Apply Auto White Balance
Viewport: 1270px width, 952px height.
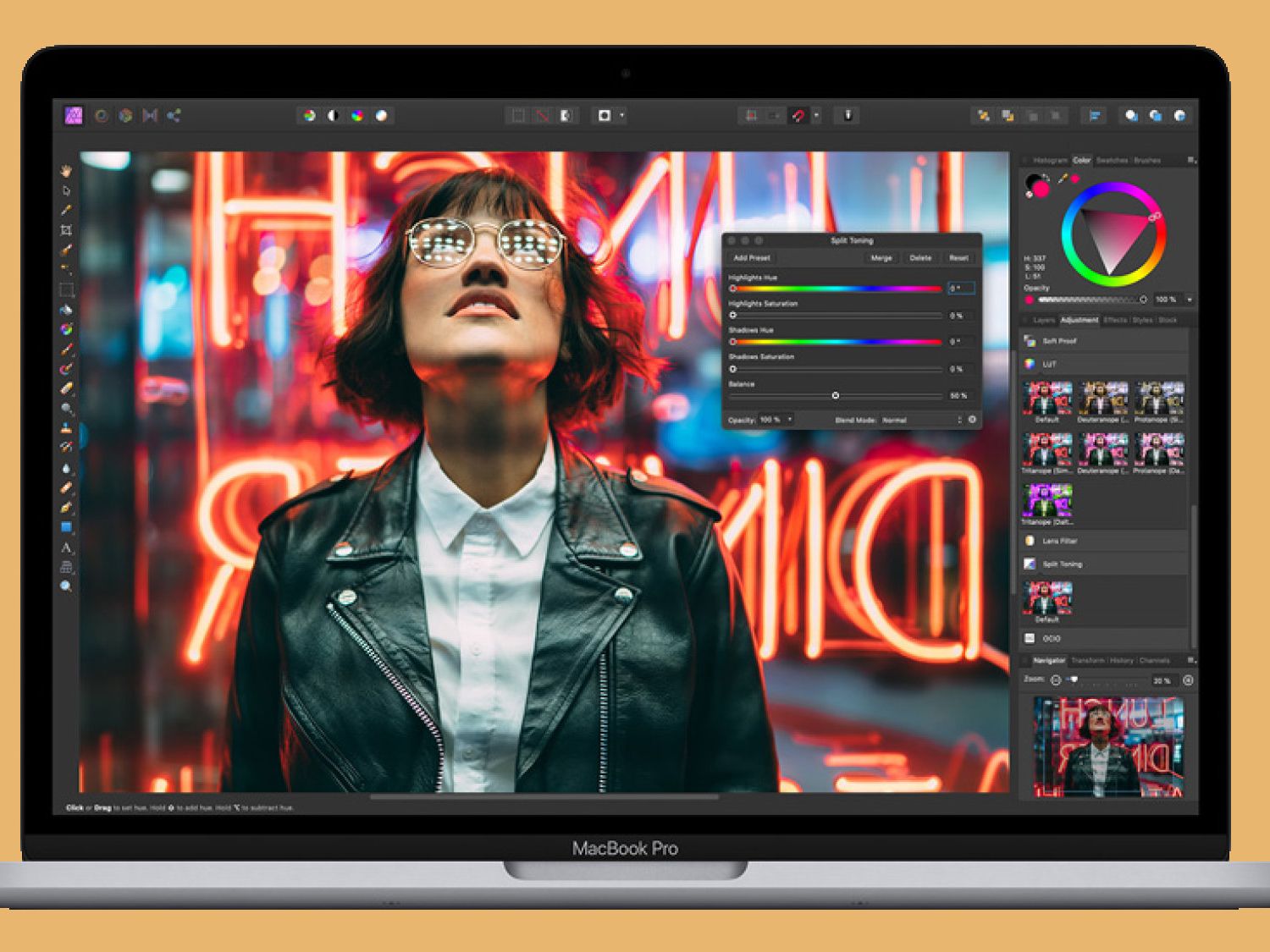tap(381, 115)
